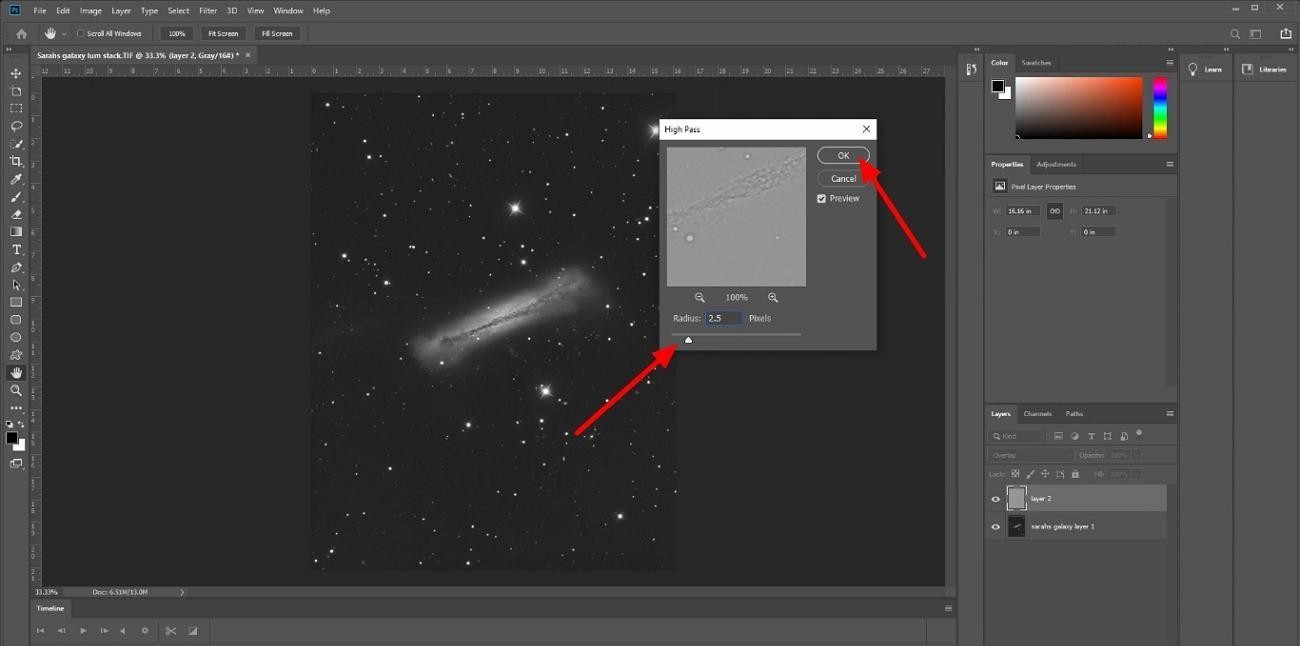Image resolution: width=1300 pixels, height=646 pixels.
Task: Click the search icon at top right
Action: [1235, 34]
